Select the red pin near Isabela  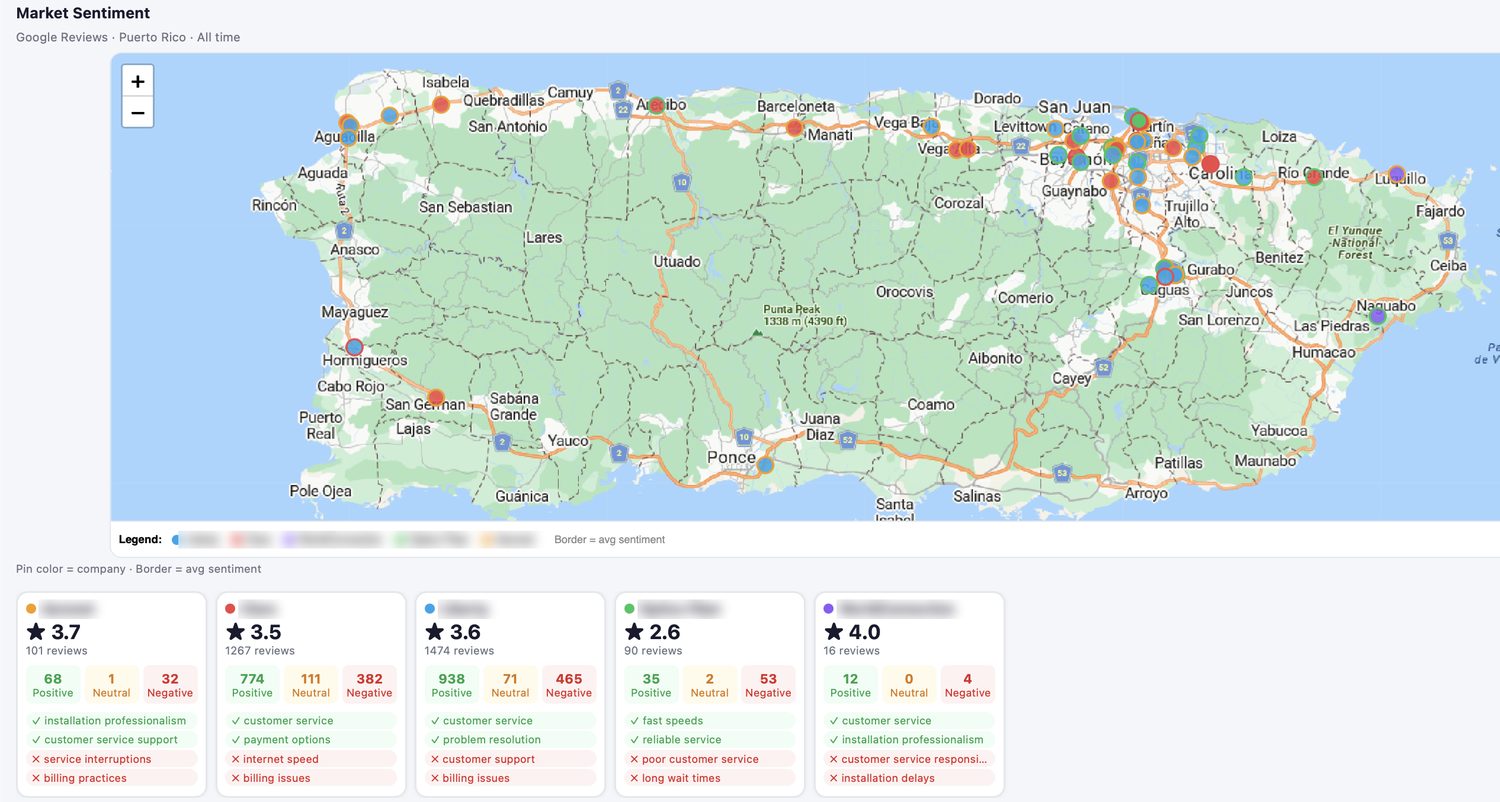pos(441,104)
